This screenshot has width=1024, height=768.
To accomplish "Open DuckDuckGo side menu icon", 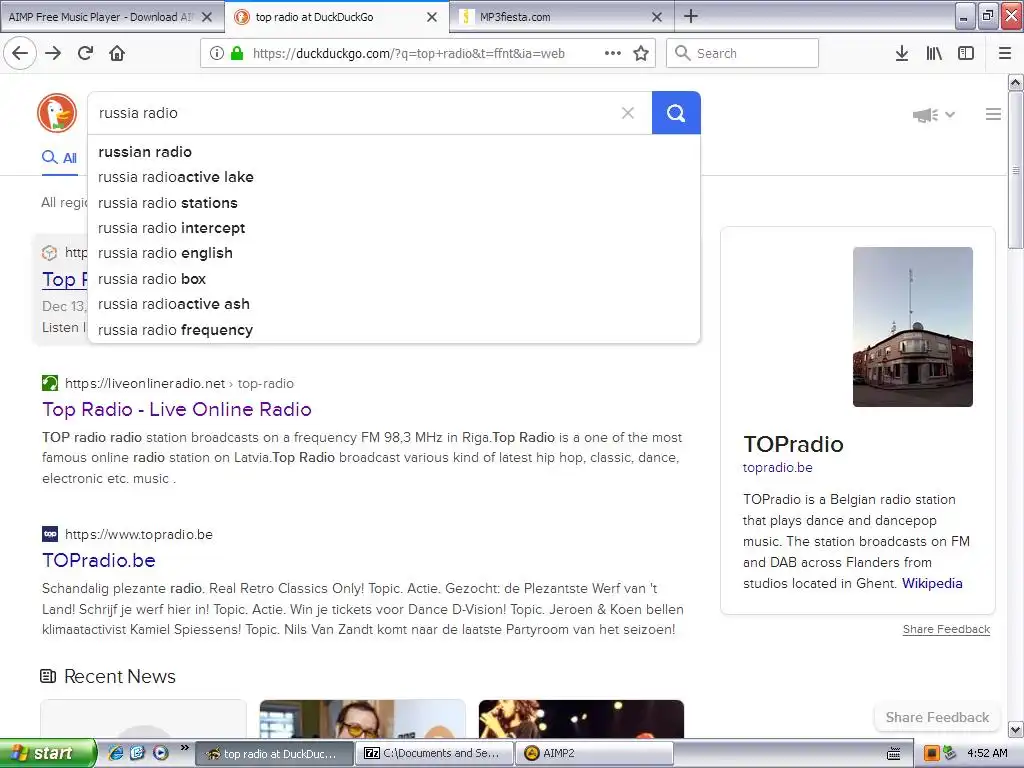I will pyautogui.click(x=993, y=114).
